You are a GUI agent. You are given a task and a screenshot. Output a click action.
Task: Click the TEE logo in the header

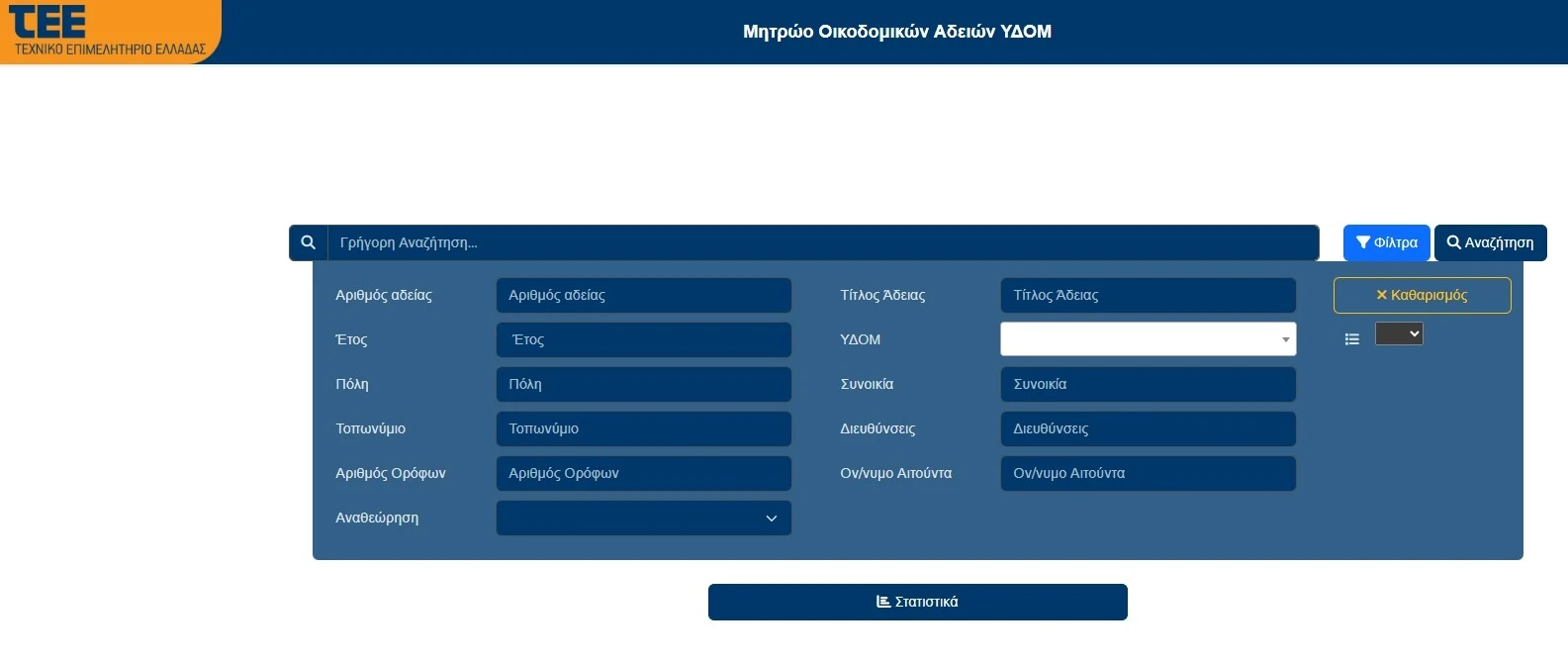point(110,32)
